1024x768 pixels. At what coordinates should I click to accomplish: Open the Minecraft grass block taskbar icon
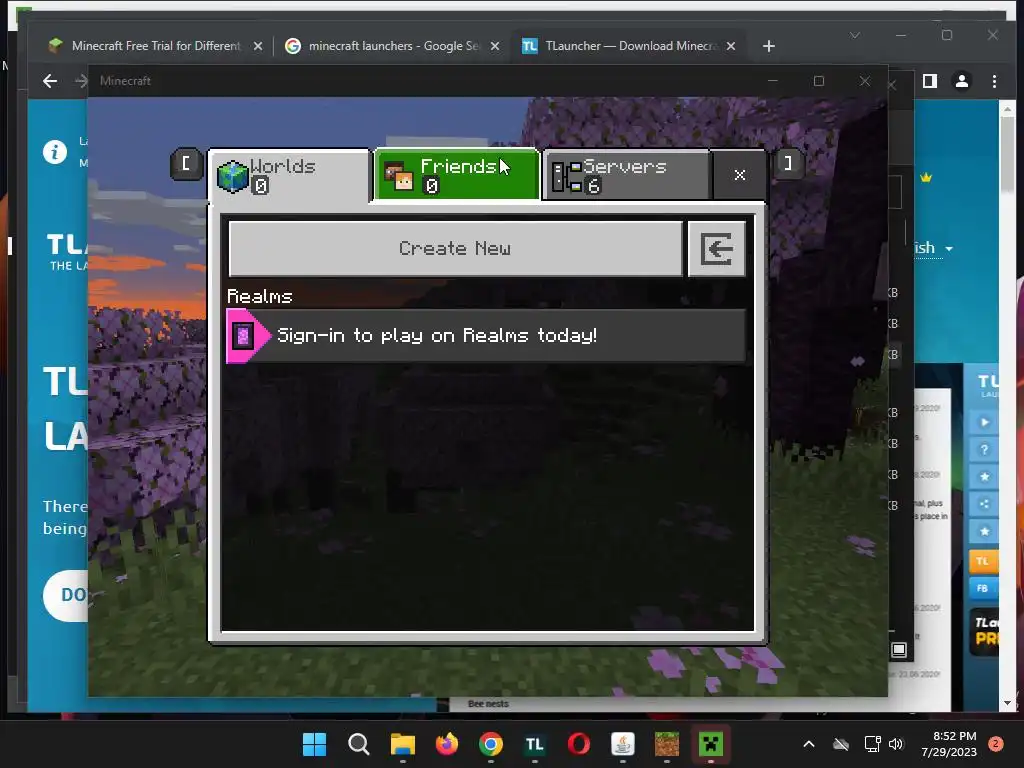tap(667, 744)
